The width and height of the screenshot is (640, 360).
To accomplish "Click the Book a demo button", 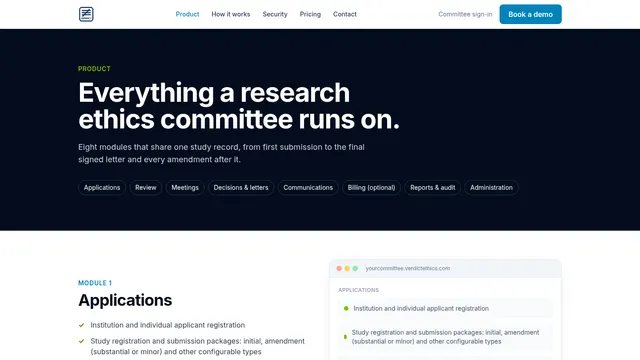I will pyautogui.click(x=531, y=14).
